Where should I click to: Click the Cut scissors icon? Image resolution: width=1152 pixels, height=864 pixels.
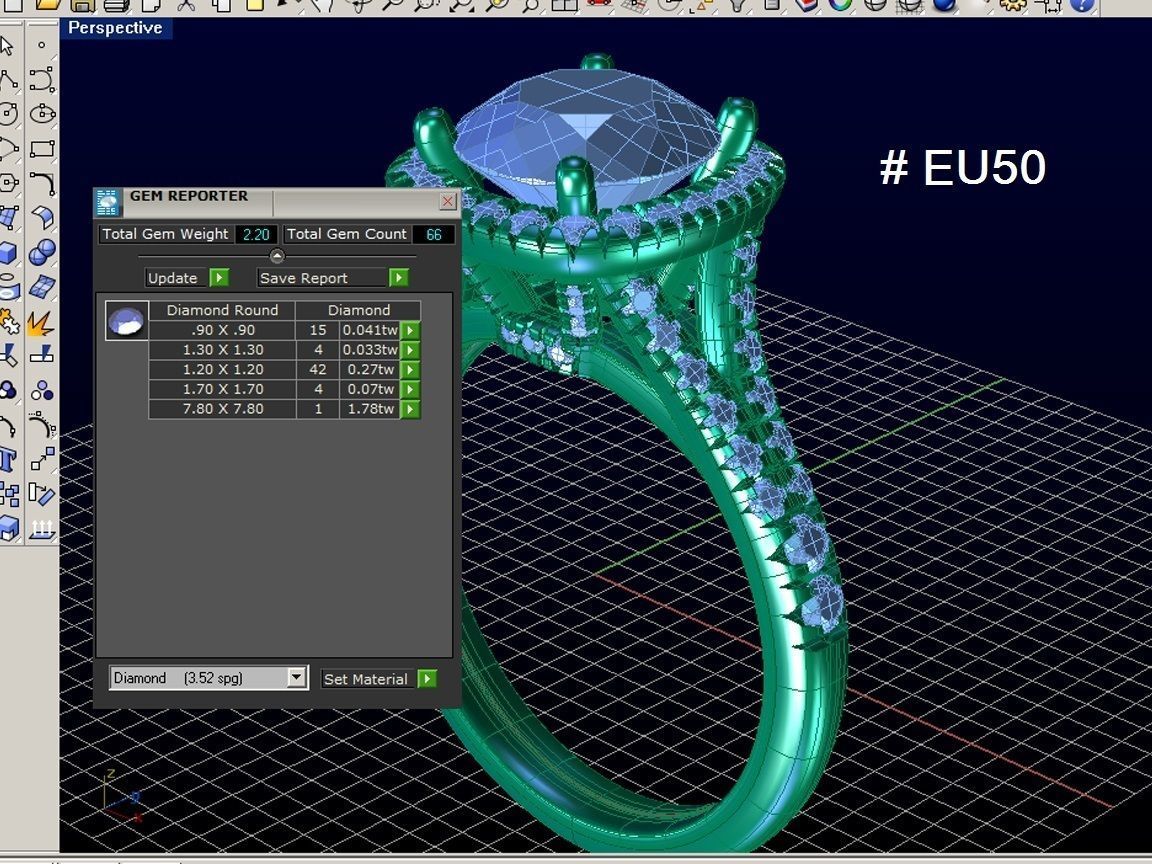186,5
